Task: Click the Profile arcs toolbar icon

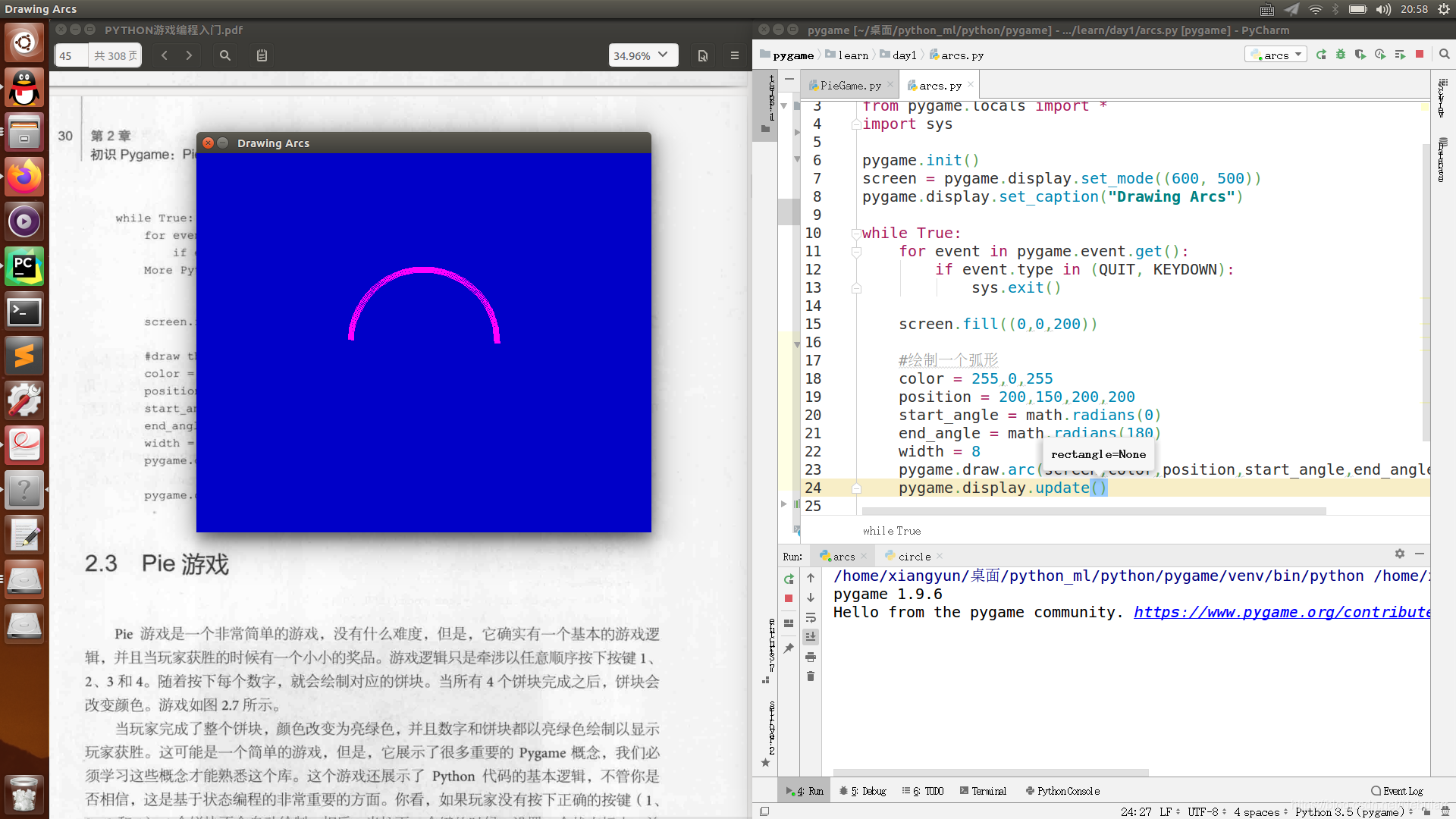Action: tap(1380, 55)
